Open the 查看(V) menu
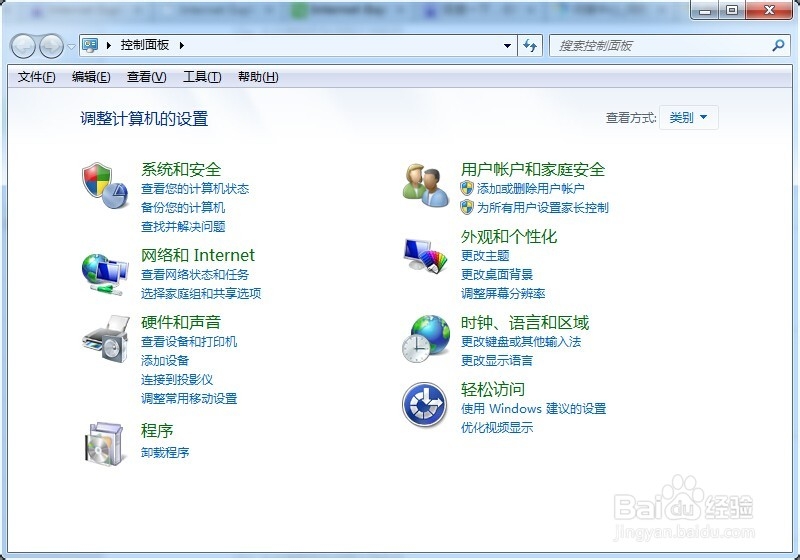Viewport: 800px width, 560px height. tap(146, 77)
